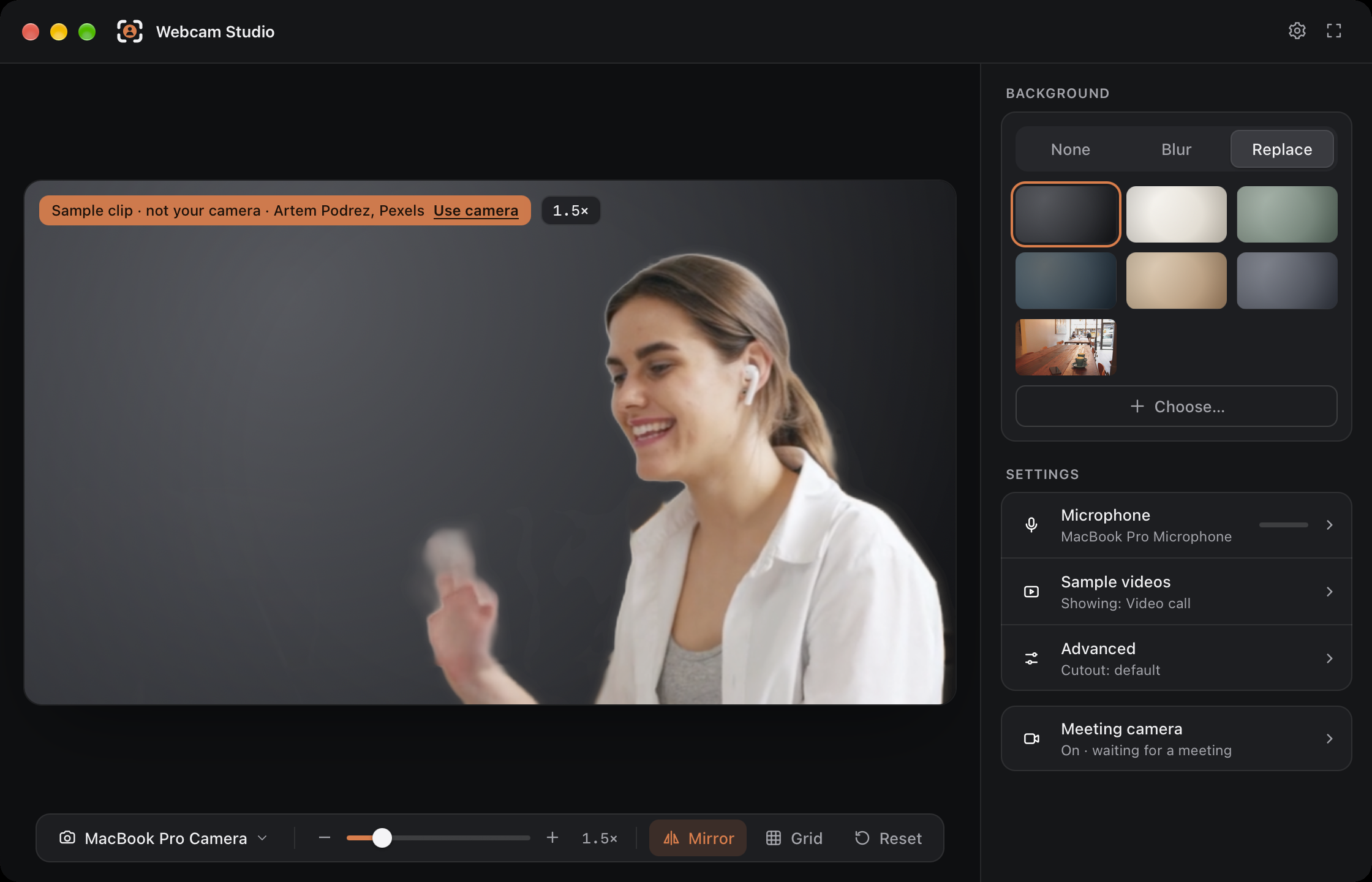The width and height of the screenshot is (1372, 882).
Task: Pick the cream white background swatch
Action: [x=1176, y=214]
